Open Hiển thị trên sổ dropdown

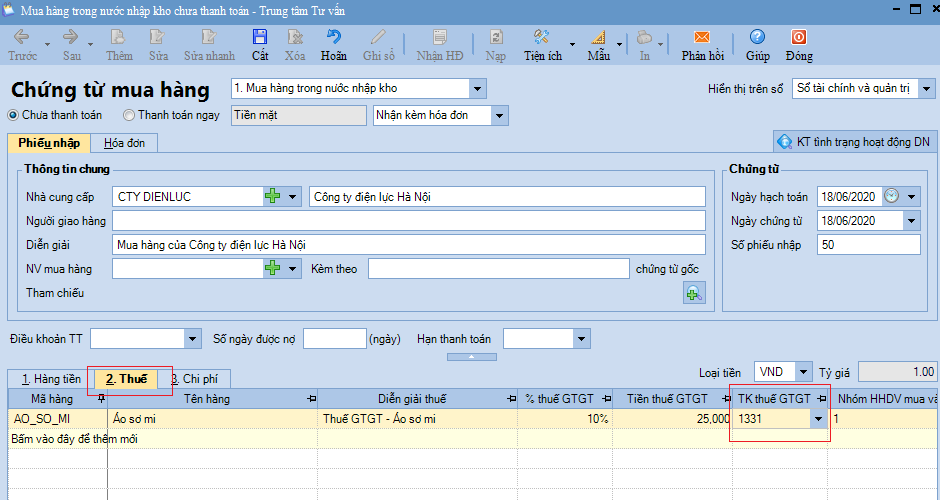(926, 89)
